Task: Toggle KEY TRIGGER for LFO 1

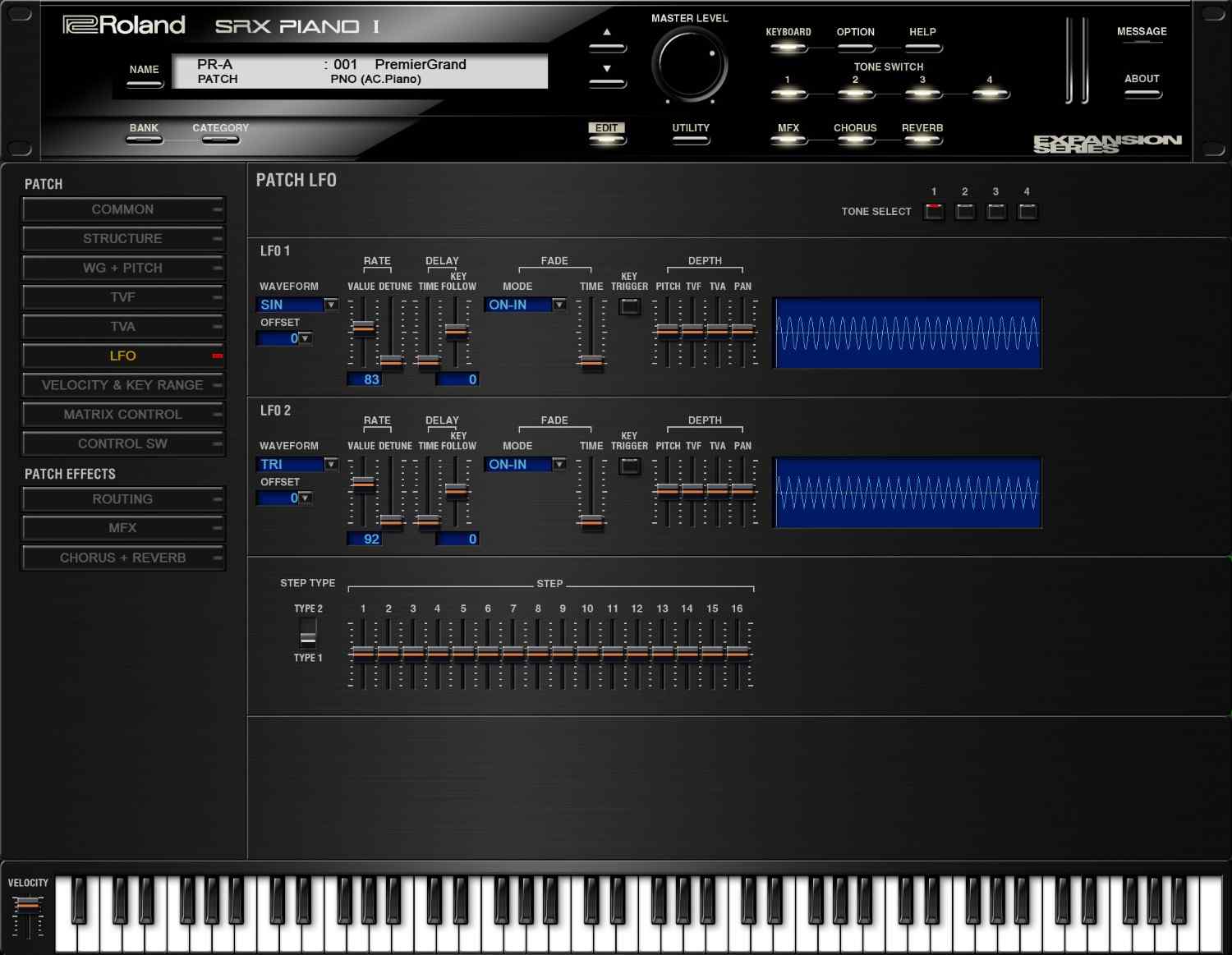Action: coord(629,305)
